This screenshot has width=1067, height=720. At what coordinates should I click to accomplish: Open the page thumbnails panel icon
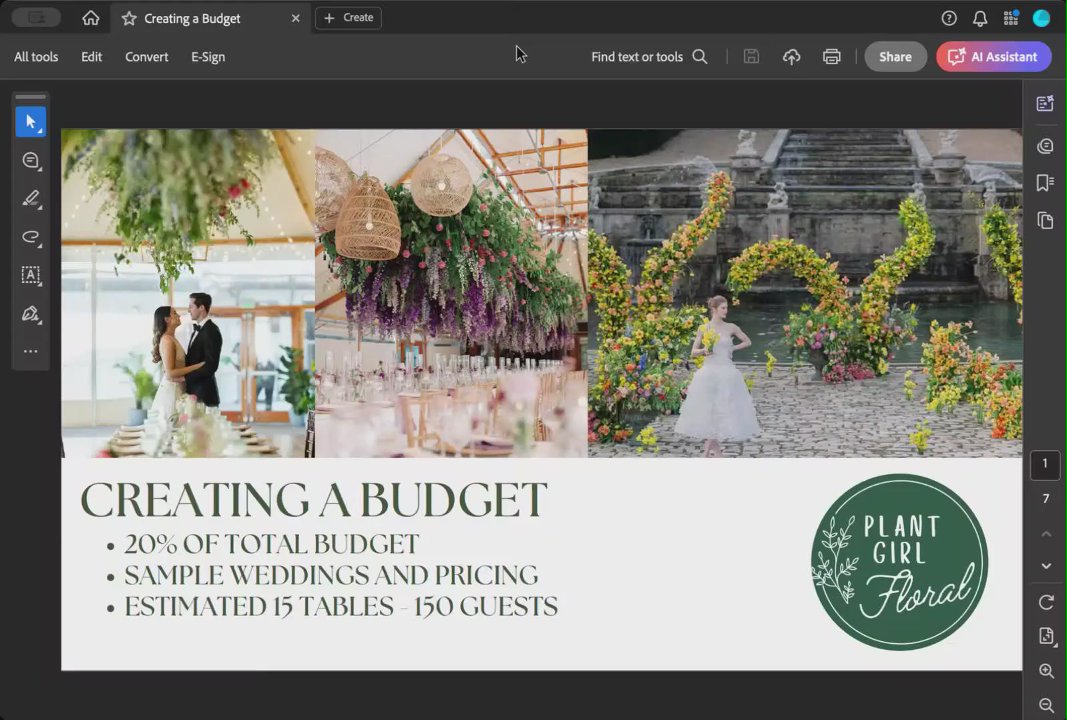click(1045, 220)
